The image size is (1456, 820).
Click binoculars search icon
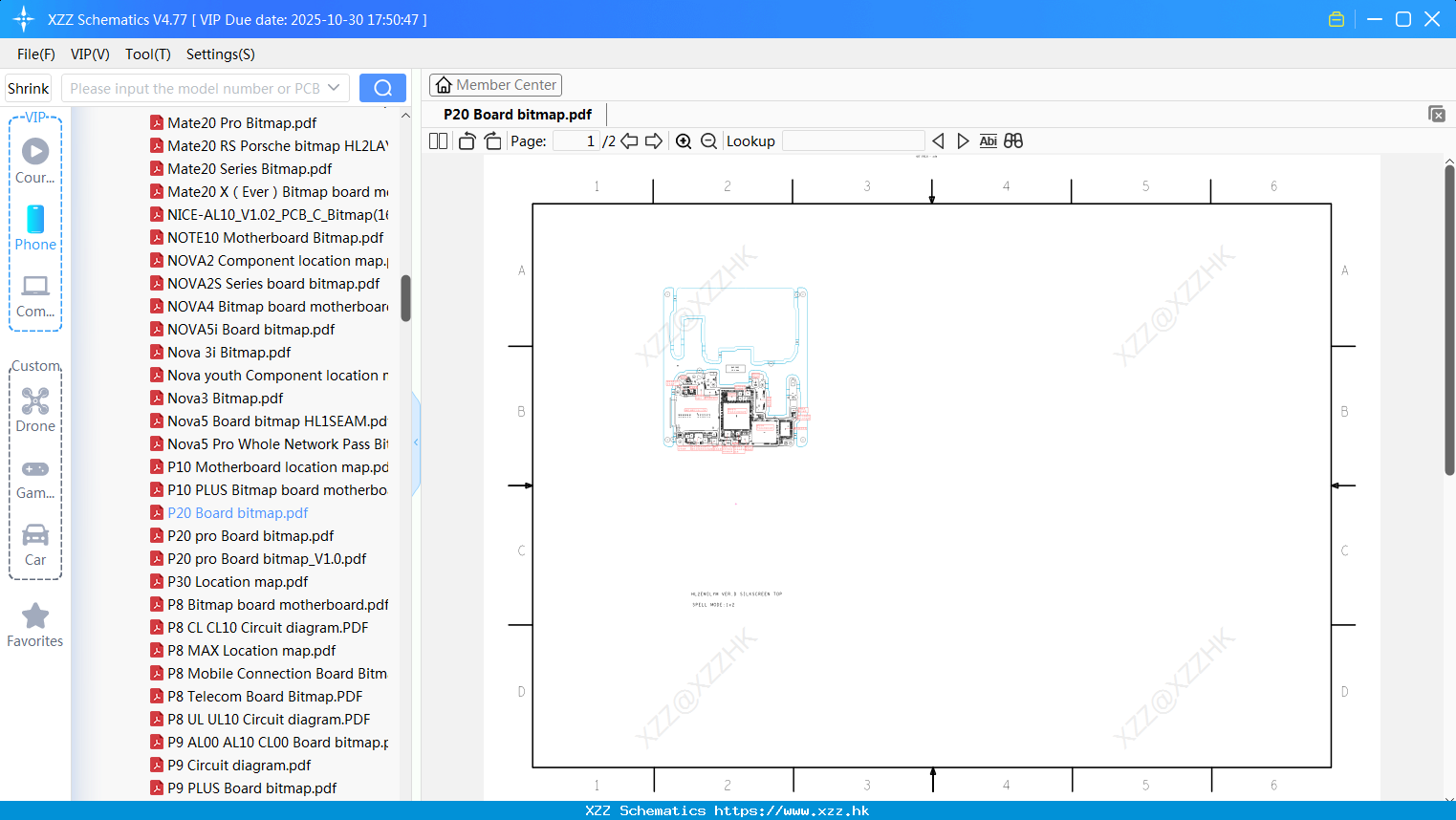tap(1013, 140)
